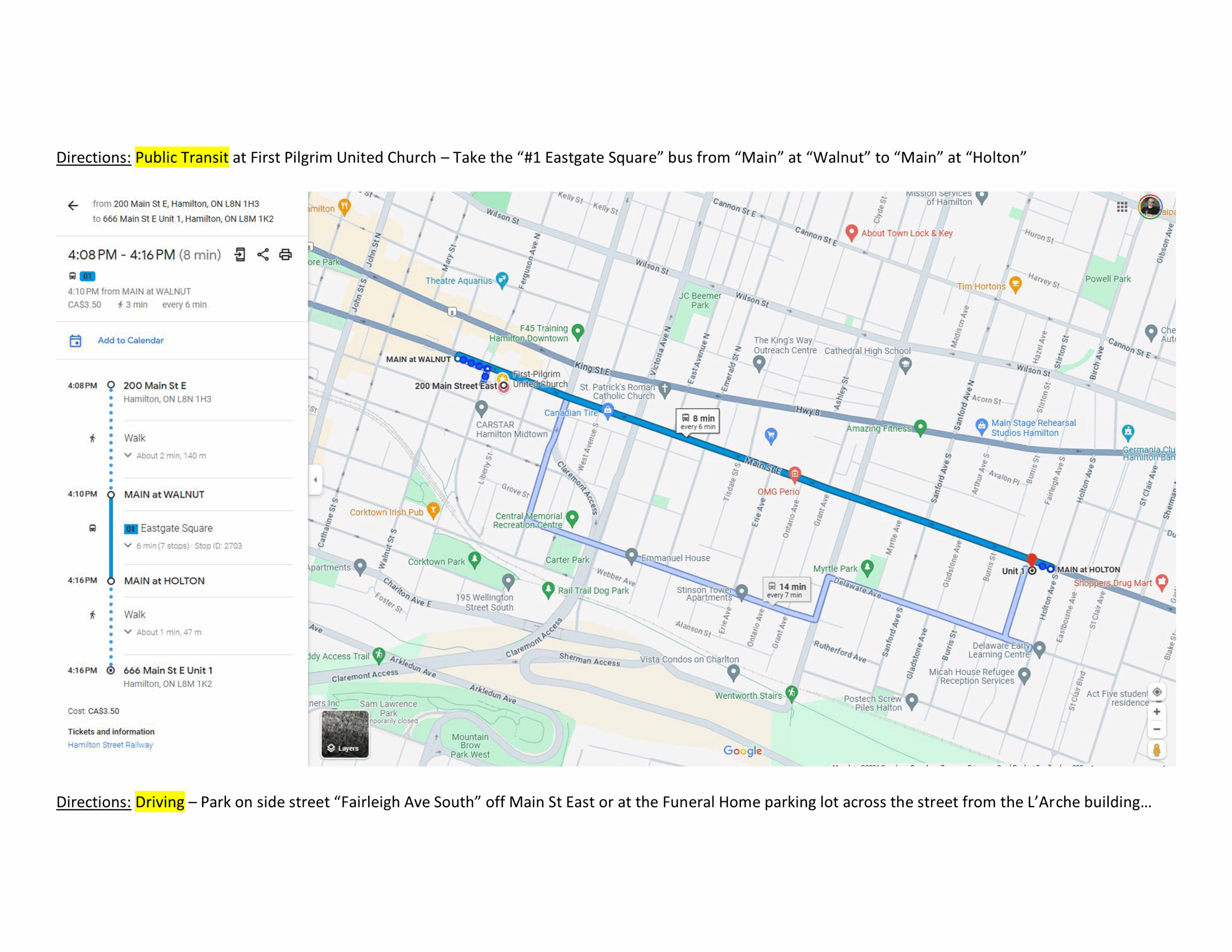Click the Postech Screw Piles Halton pin
Image resolution: width=1232 pixels, height=952 pixels.
pyautogui.click(x=912, y=701)
